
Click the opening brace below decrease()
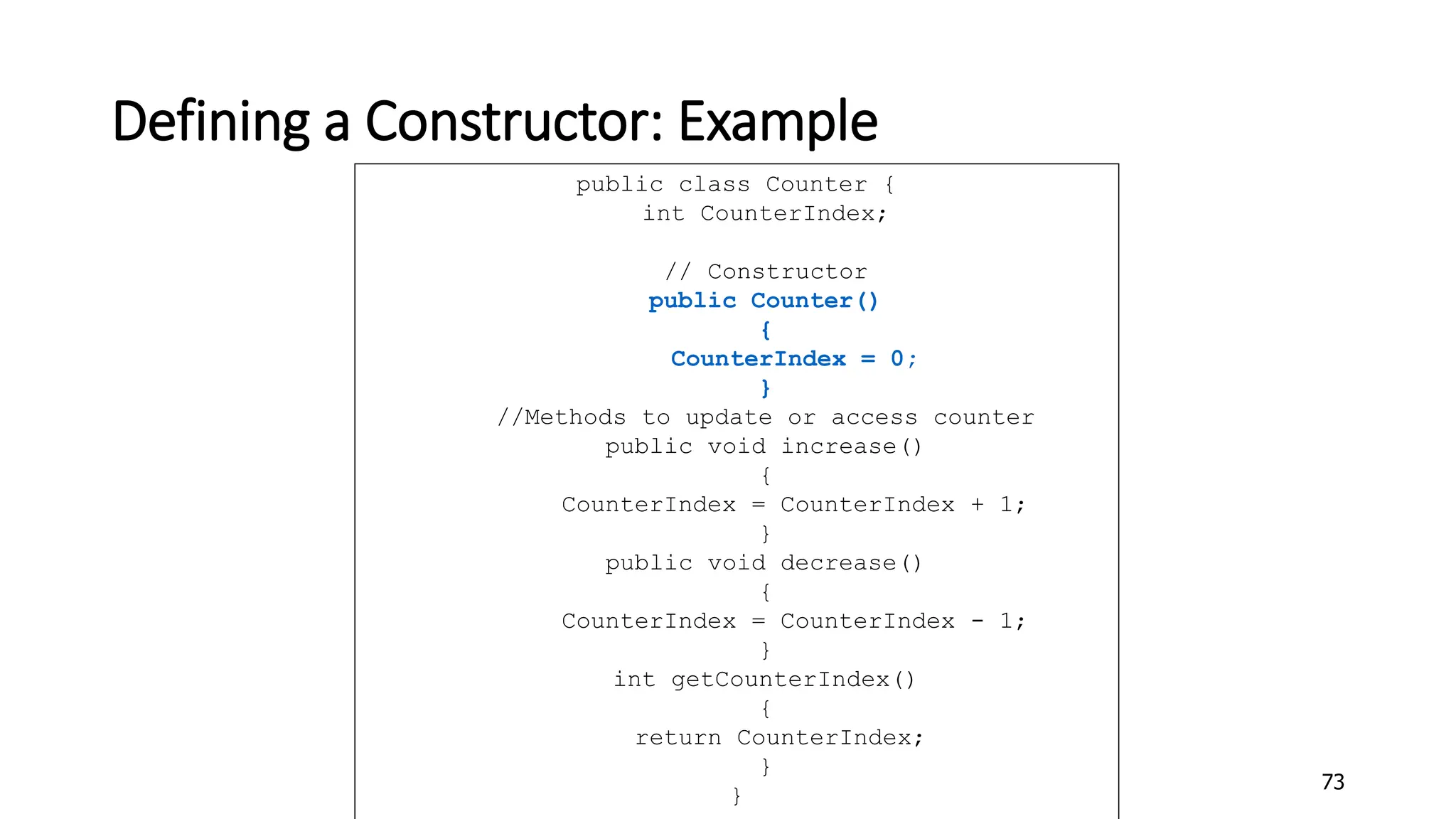click(x=766, y=592)
